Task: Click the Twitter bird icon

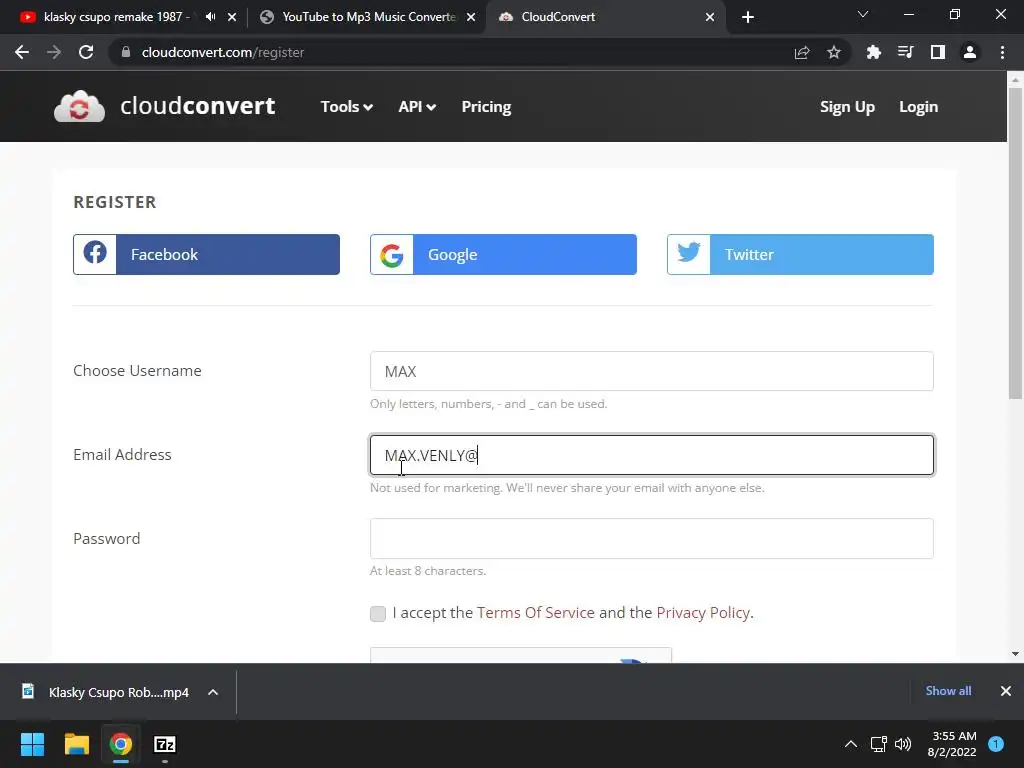Action: tap(688, 253)
